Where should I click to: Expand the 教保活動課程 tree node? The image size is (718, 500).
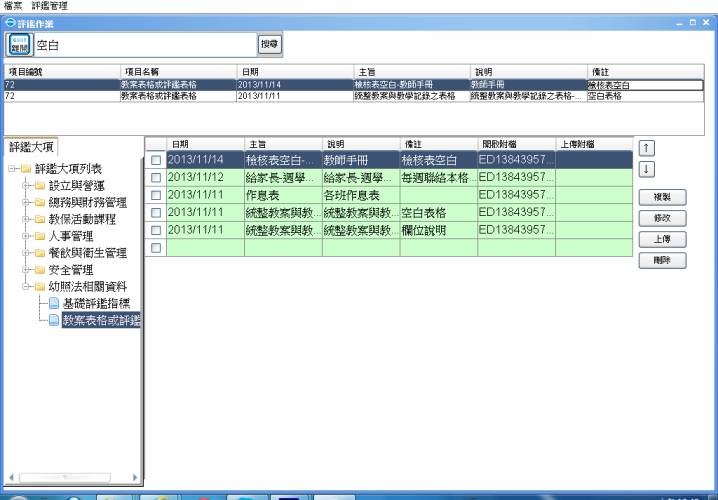[25, 220]
